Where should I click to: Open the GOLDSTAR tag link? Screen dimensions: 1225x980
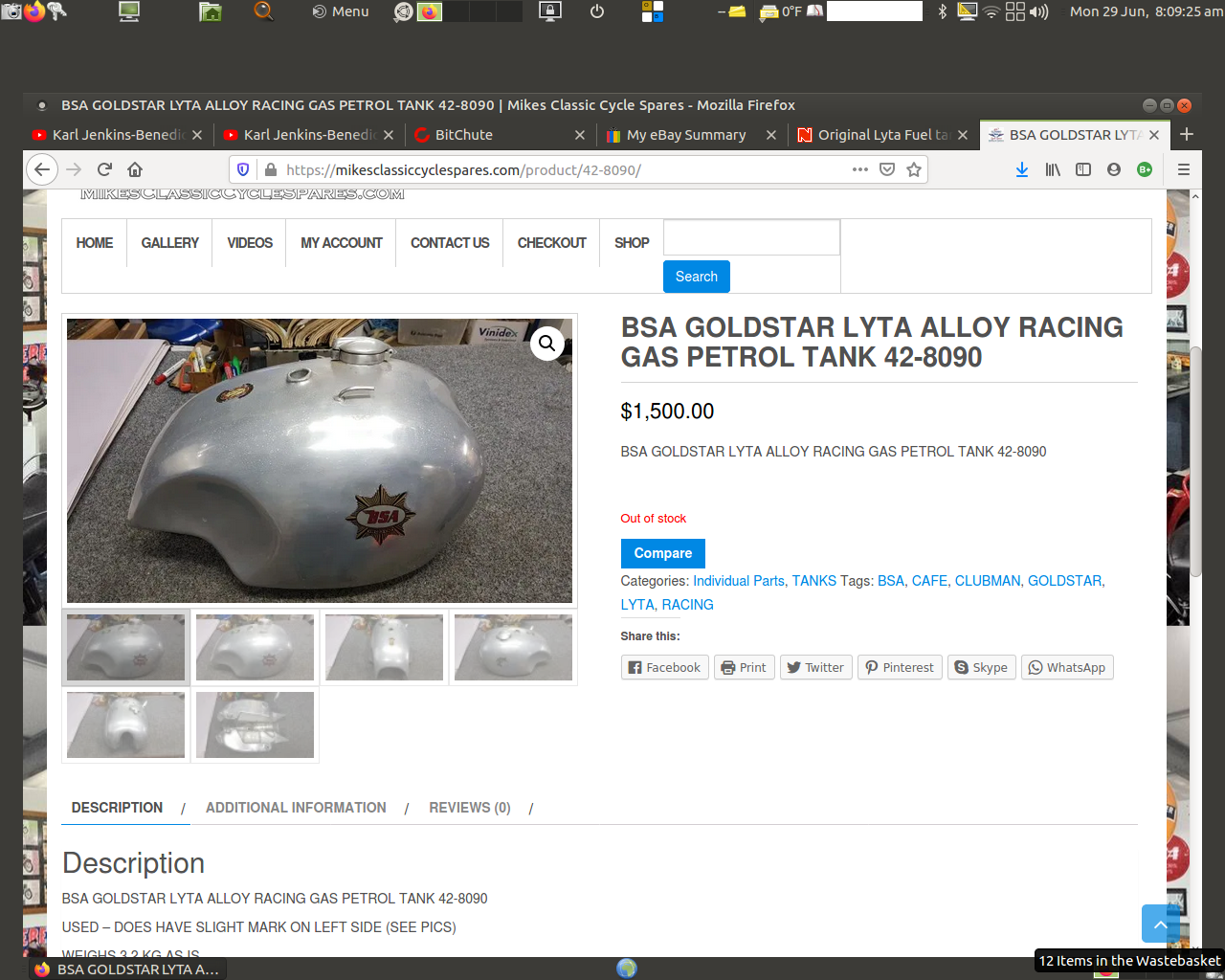pyautogui.click(x=1065, y=581)
